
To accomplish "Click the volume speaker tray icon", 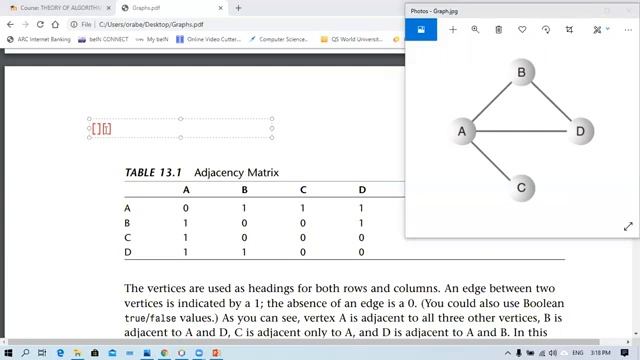I will click(553, 353).
